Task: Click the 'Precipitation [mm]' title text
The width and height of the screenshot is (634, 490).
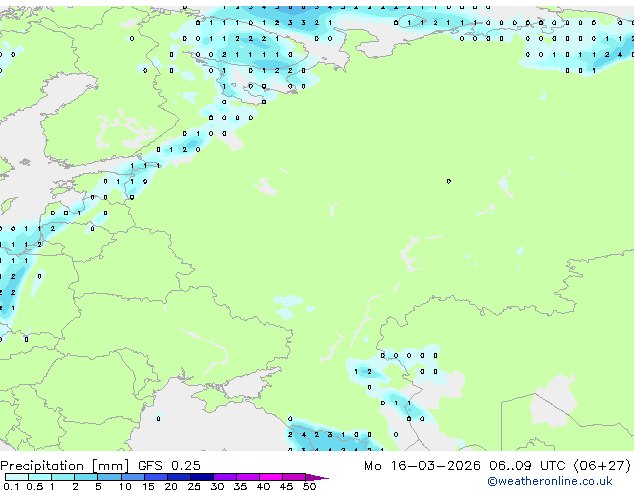Action: (x=65, y=466)
